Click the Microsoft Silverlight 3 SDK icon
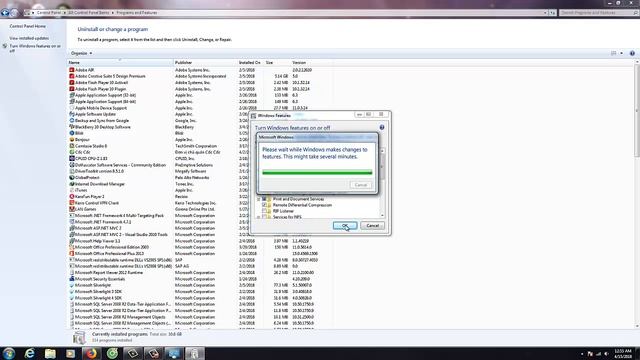Image resolution: width=640 pixels, height=360 pixels. [71, 291]
